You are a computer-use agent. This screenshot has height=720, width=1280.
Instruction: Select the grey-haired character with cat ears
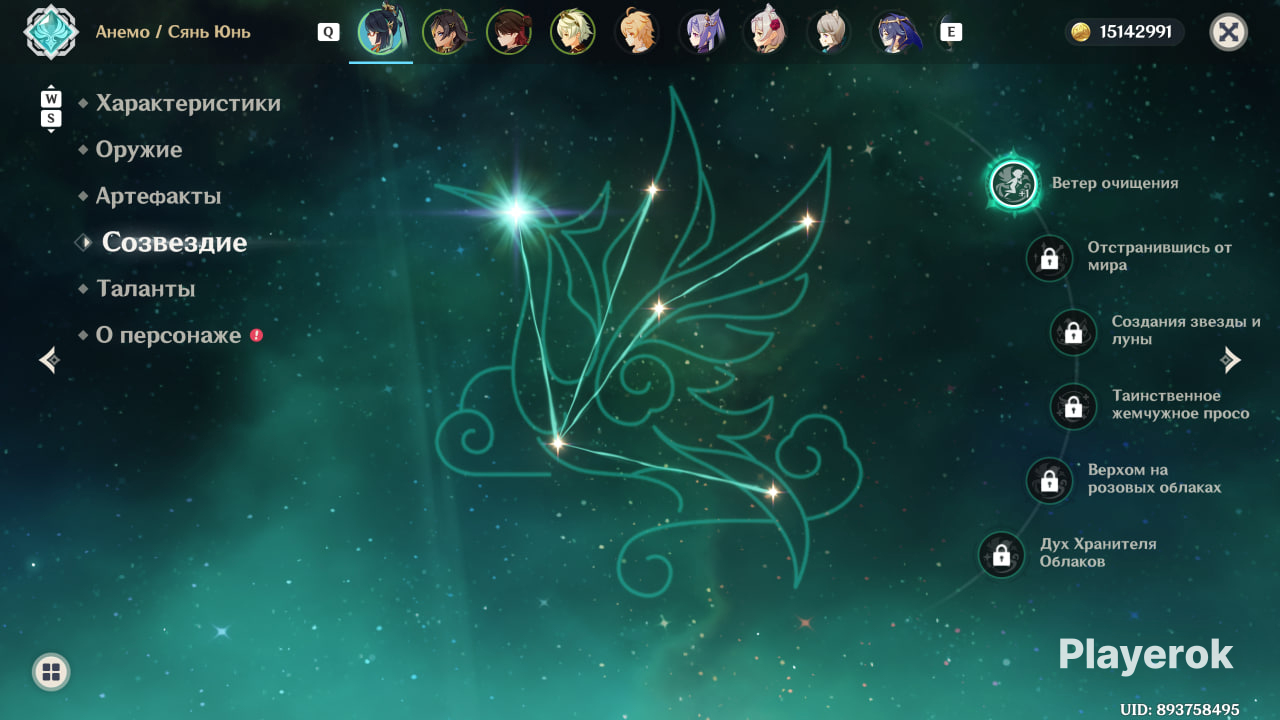[x=829, y=32]
